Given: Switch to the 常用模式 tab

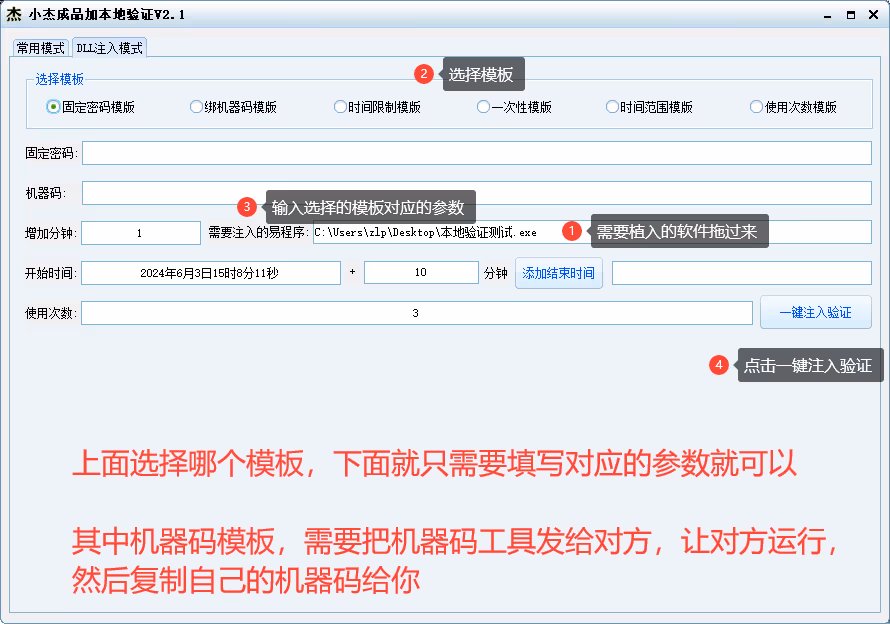Looking at the screenshot, I should (40, 48).
